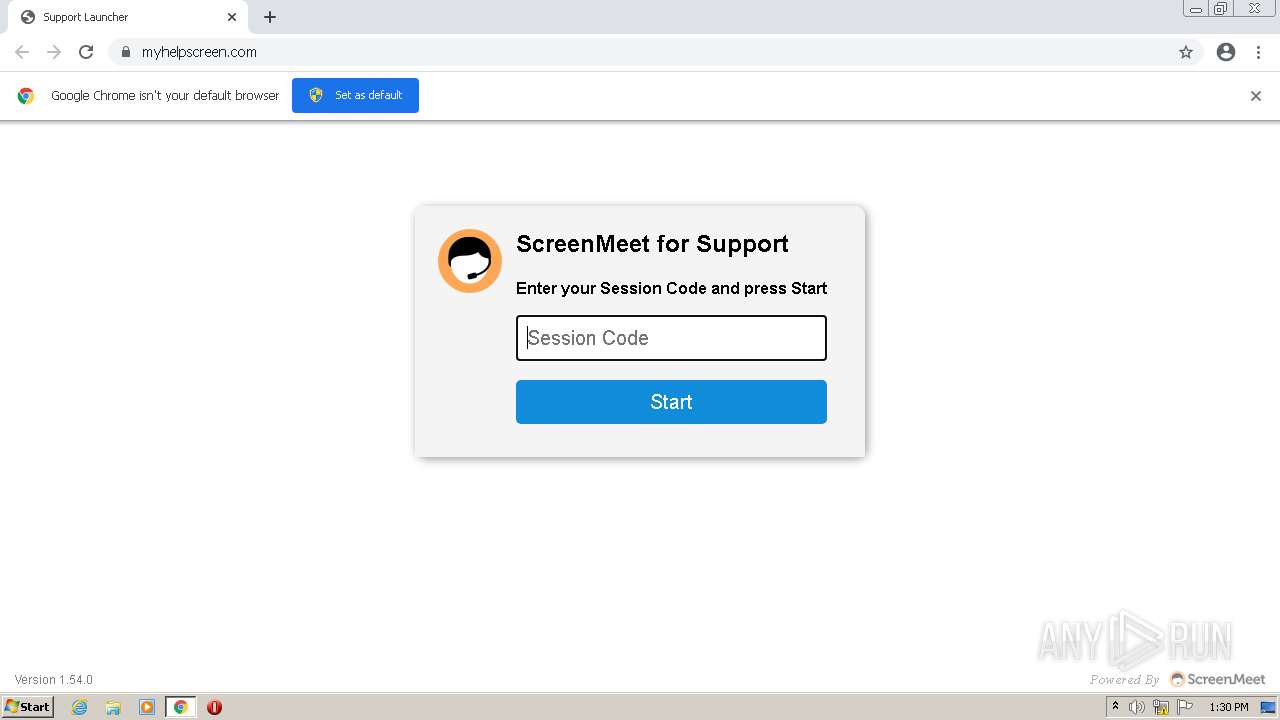Dismiss the default browser notification bar

(x=1256, y=96)
